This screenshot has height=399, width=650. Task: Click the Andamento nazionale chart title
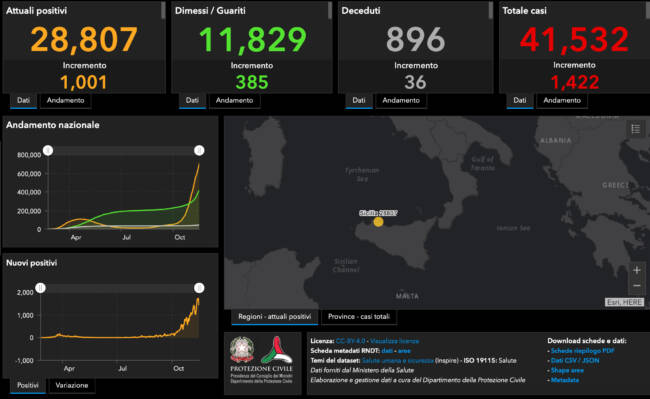click(53, 125)
